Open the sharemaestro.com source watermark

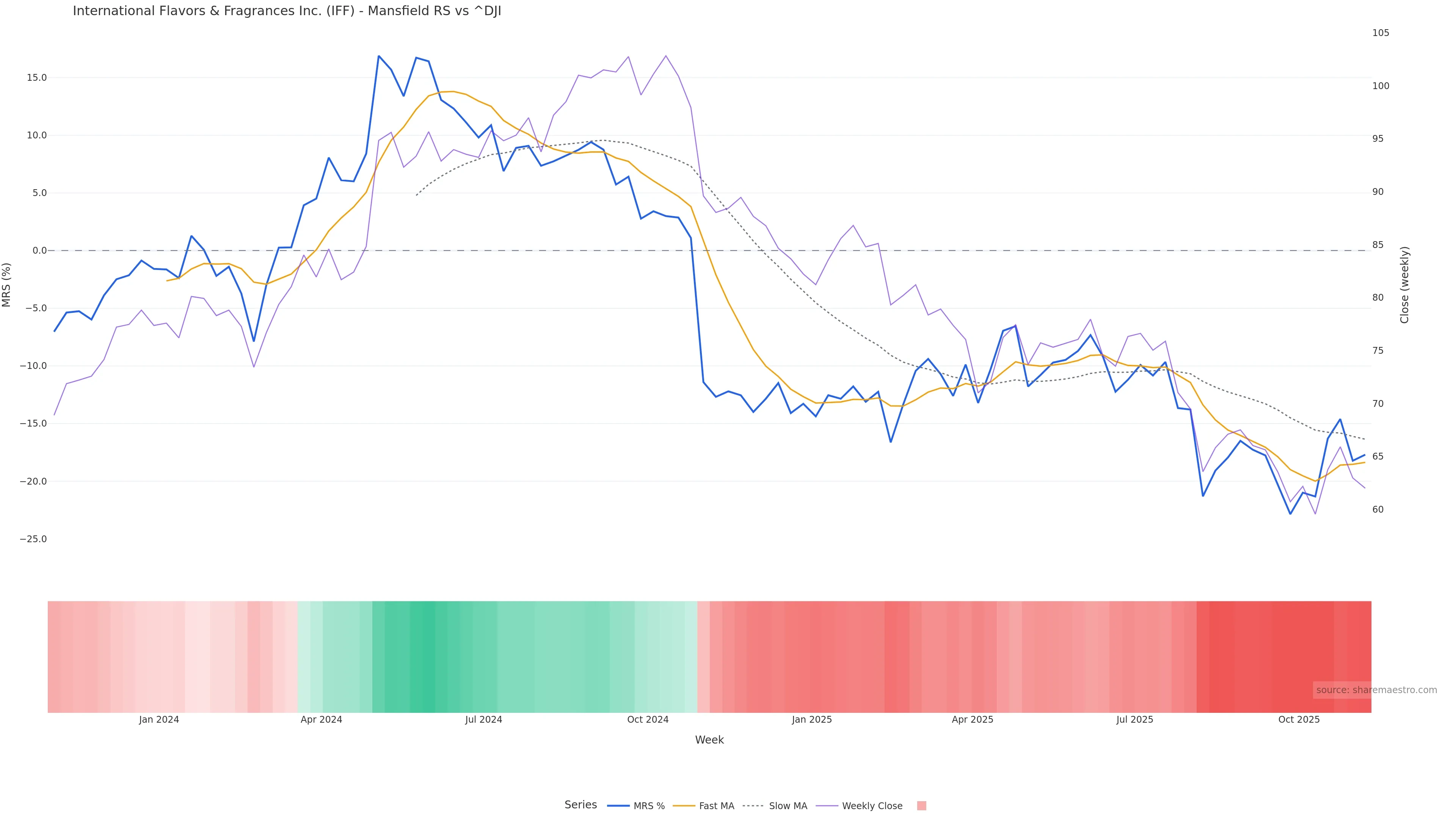point(1376,690)
